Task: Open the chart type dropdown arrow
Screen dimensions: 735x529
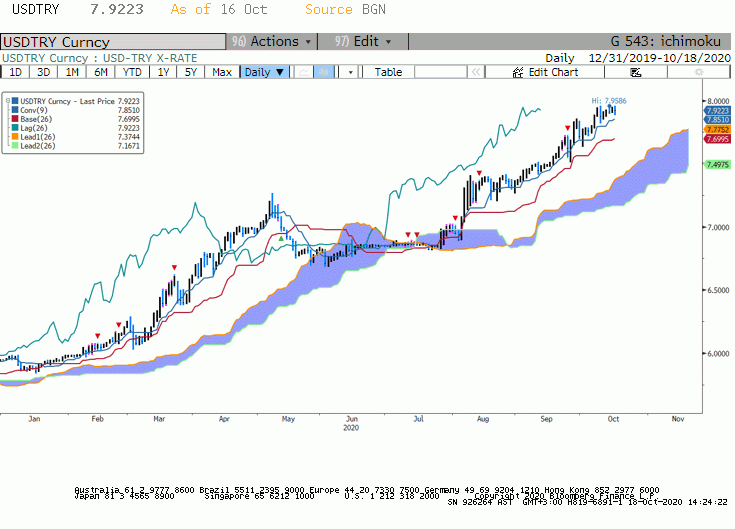Action: click(x=350, y=72)
